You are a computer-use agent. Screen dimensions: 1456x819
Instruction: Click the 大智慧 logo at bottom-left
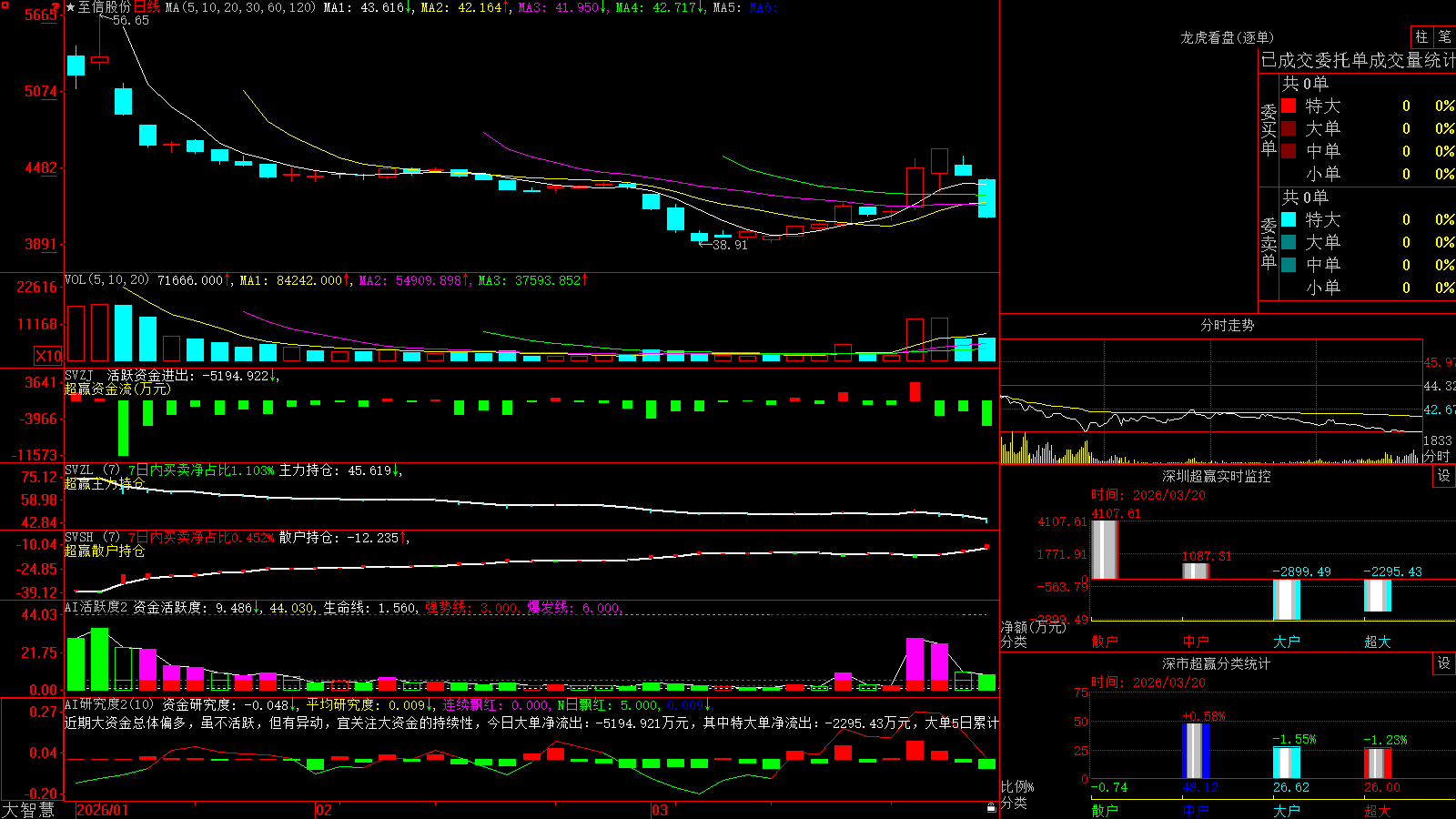point(28,810)
